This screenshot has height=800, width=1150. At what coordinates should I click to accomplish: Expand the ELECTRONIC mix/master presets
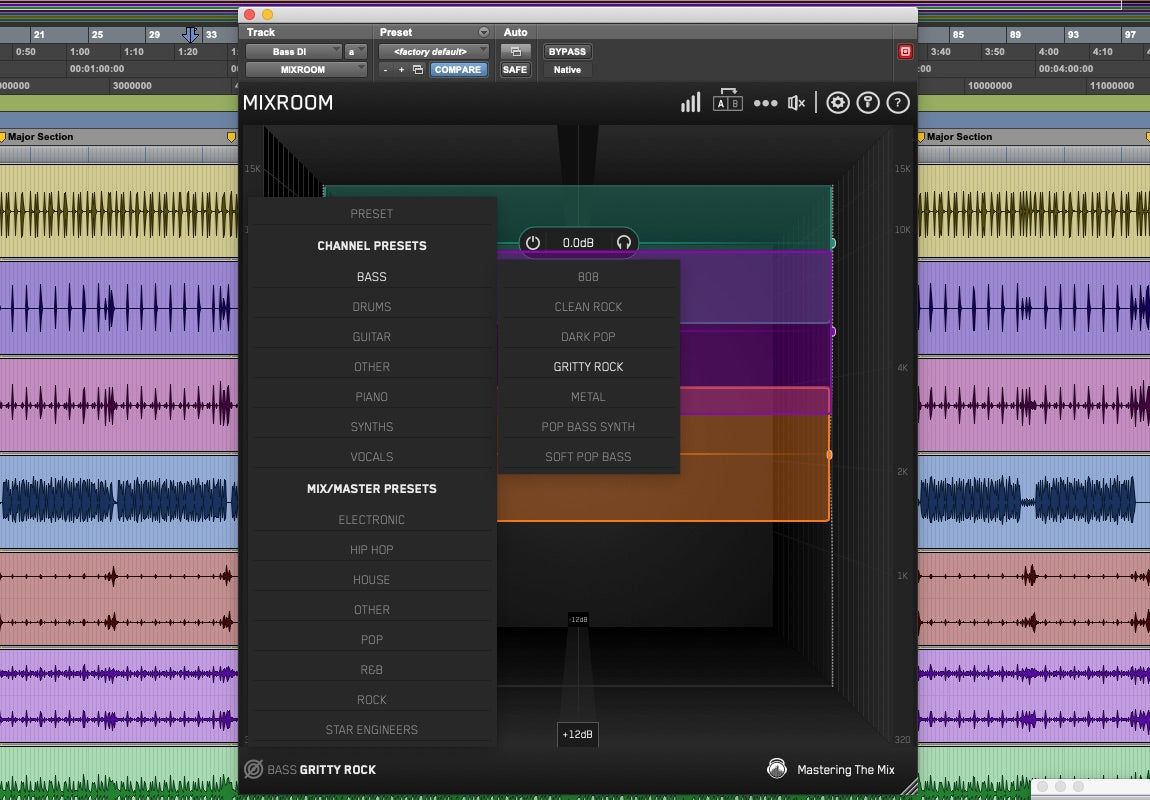(372, 520)
